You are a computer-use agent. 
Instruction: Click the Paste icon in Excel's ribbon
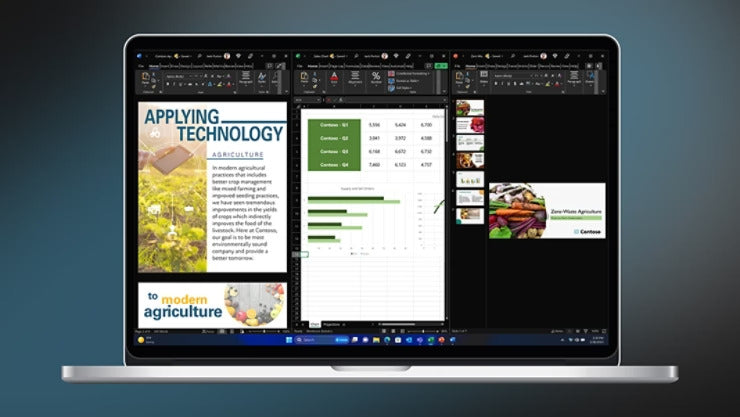click(306, 78)
